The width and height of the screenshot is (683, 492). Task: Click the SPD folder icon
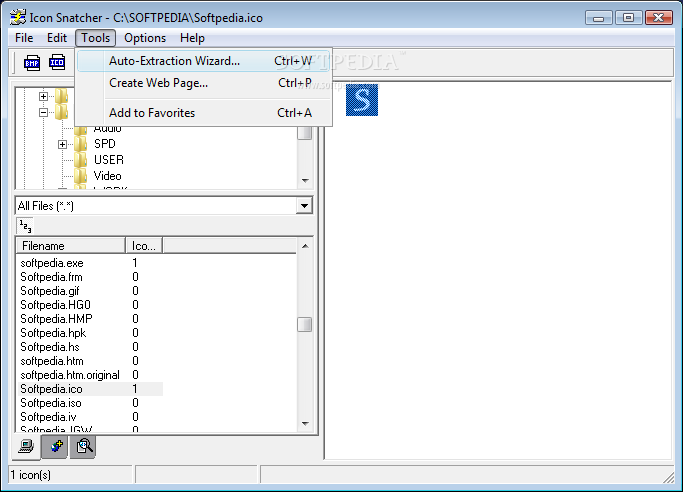[x=81, y=144]
